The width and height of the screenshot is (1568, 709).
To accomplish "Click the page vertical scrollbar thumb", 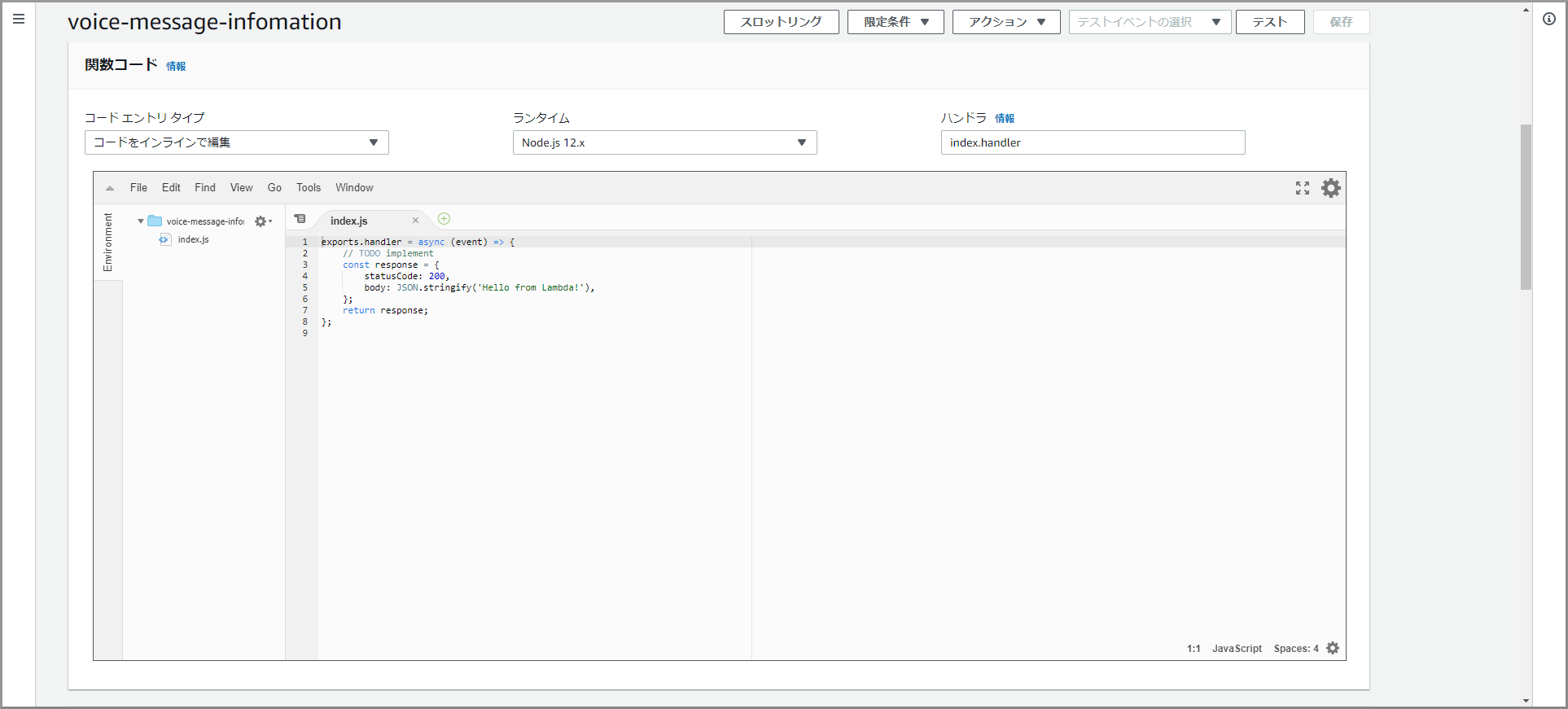I will coord(1526,207).
